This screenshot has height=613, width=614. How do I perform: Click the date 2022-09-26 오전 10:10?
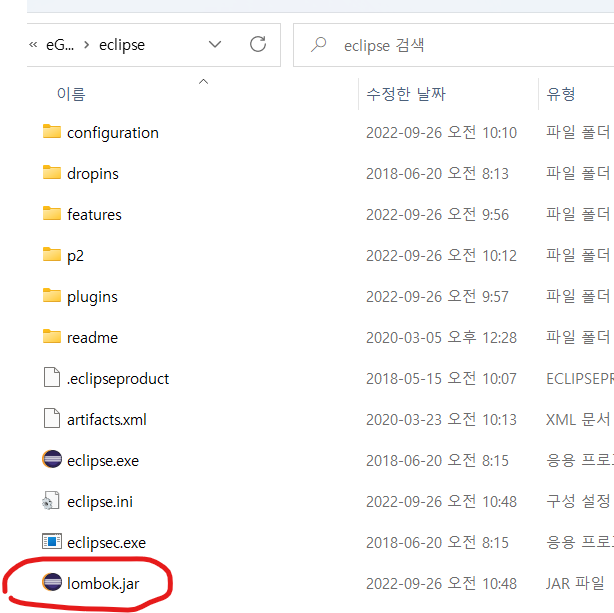441,132
